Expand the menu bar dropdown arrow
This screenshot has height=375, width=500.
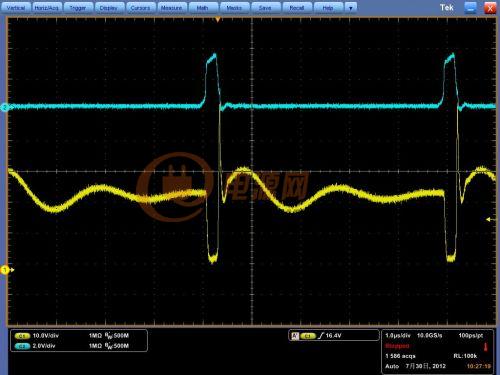351,7
